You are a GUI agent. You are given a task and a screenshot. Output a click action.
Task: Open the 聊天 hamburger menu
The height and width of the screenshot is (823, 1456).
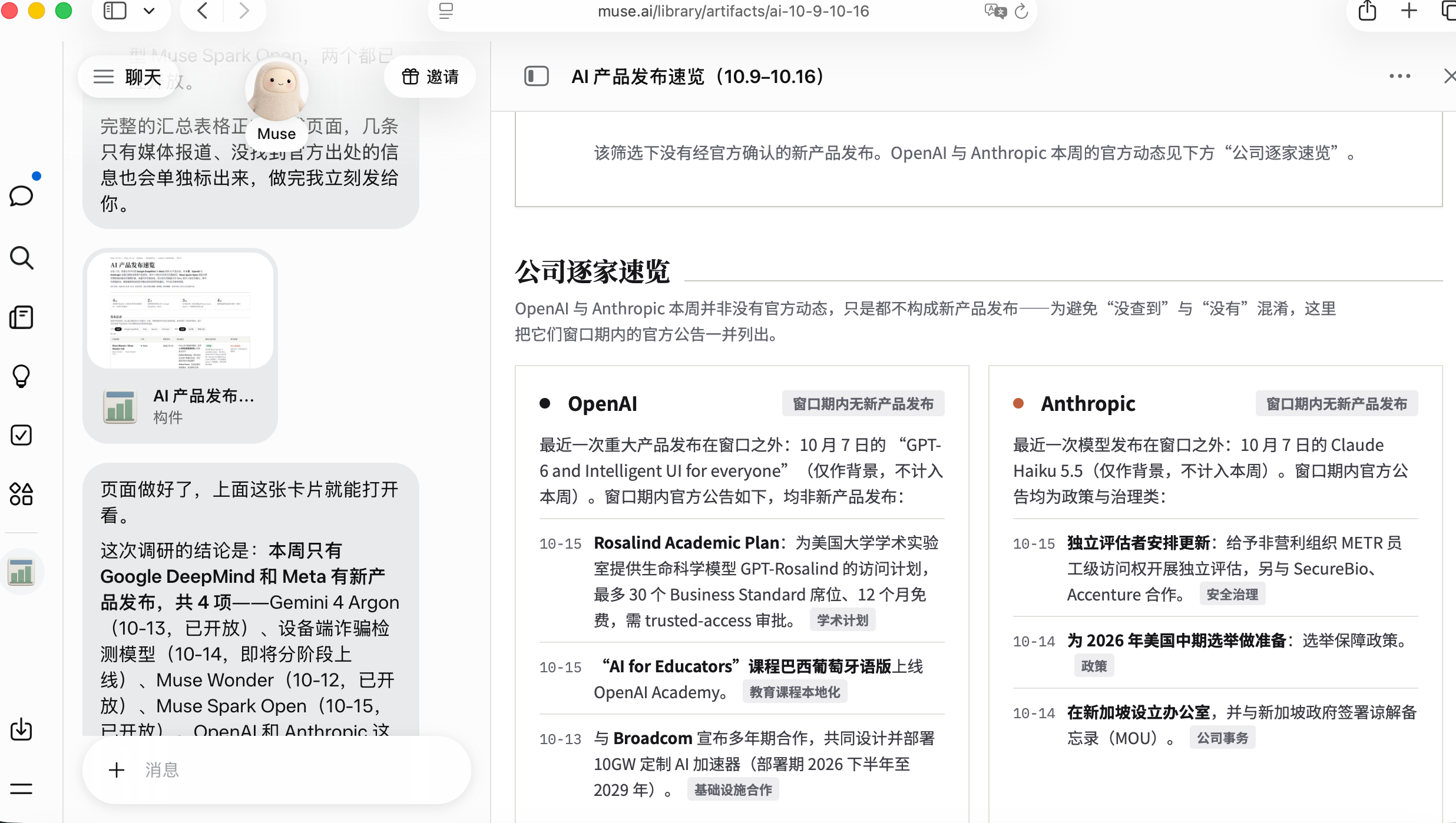pyautogui.click(x=128, y=77)
